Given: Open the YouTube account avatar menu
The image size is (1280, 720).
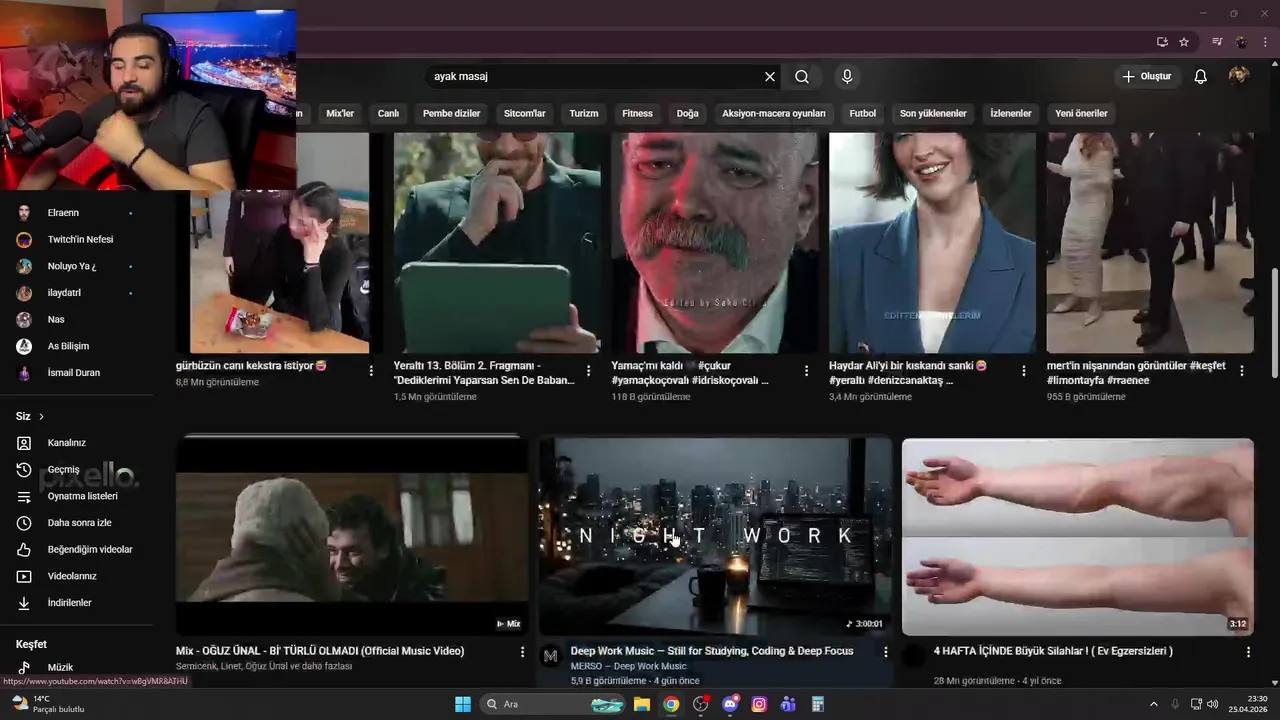Looking at the screenshot, I should pos(1239,76).
